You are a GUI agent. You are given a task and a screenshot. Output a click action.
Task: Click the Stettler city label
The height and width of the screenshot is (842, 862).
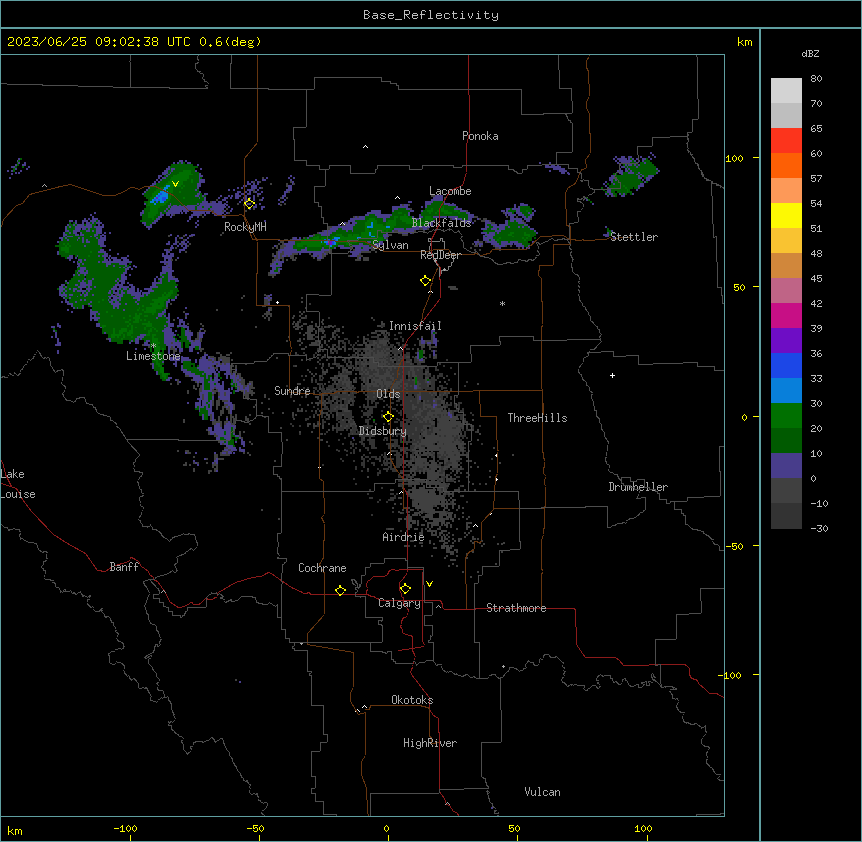(x=634, y=237)
